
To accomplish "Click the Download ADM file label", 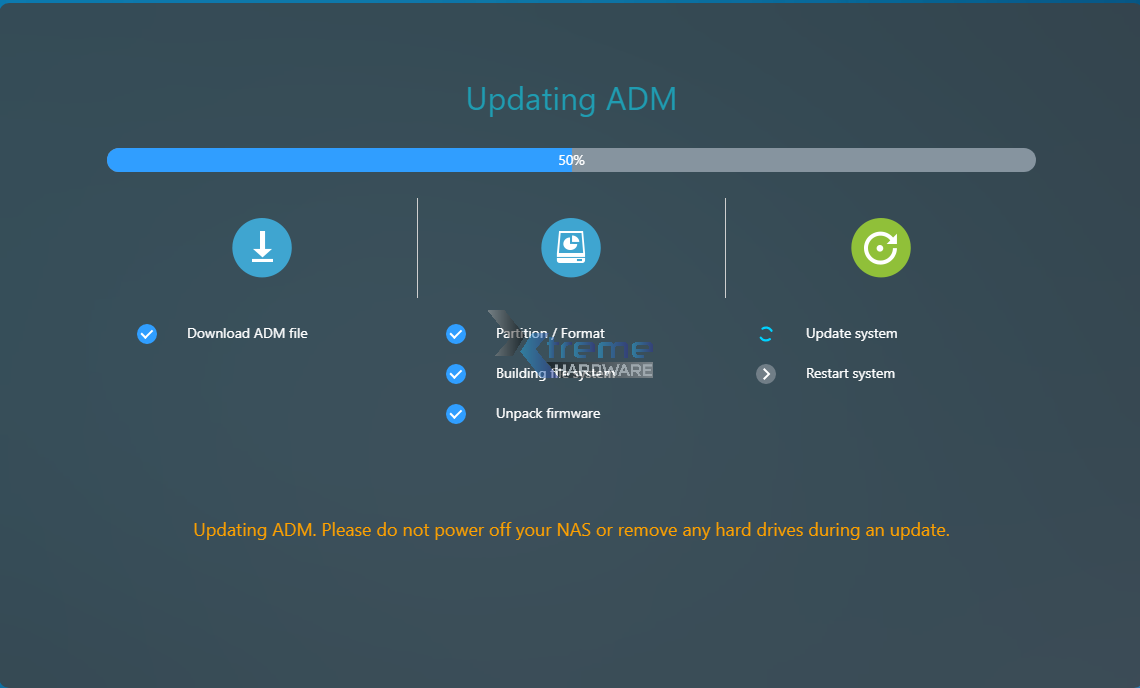I will [247, 333].
